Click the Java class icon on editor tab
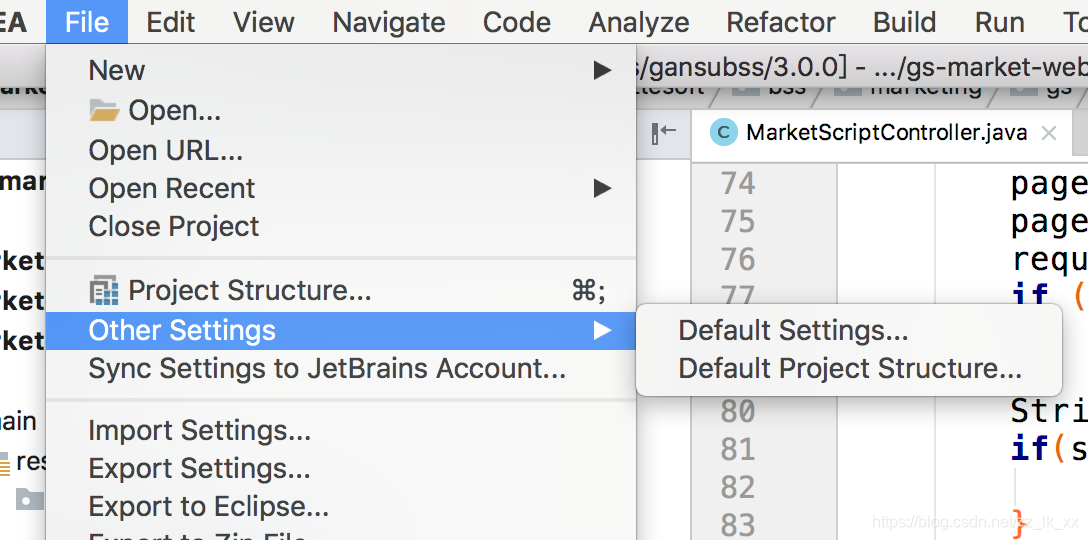Viewport: 1088px width, 540px height. point(723,133)
